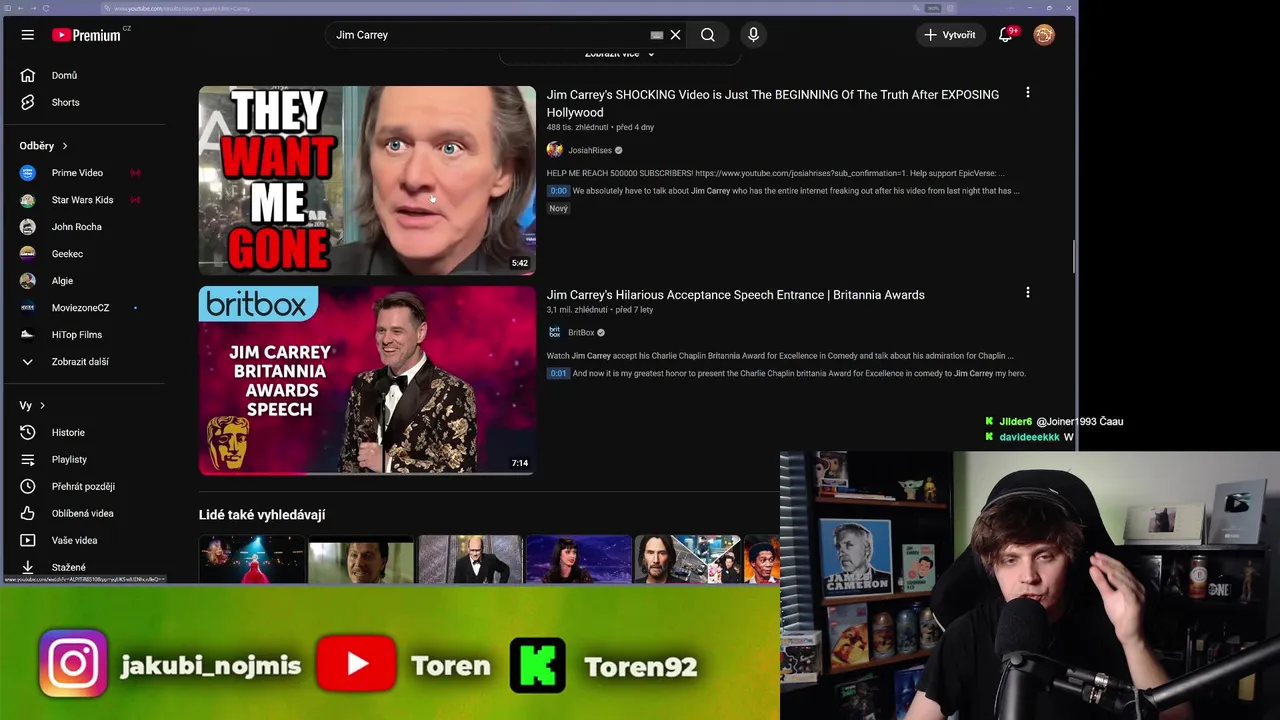The width and height of the screenshot is (1280, 720).
Task: Click the YouTube Premium logo
Action: pyautogui.click(x=88, y=35)
